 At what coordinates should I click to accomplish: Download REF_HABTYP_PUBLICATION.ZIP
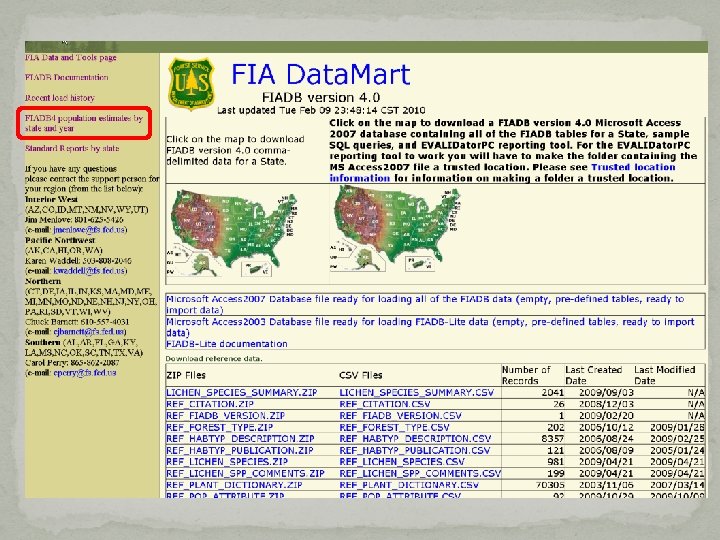[240, 450]
